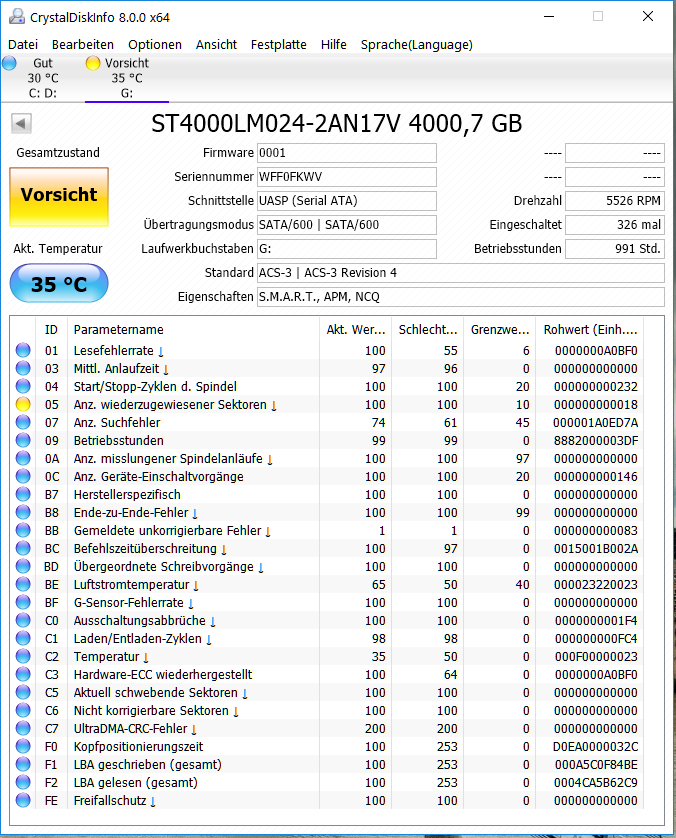Select the Gemeldete unkorrigierbare Fehler name
Screen dimensions: 676x838
[172, 531]
